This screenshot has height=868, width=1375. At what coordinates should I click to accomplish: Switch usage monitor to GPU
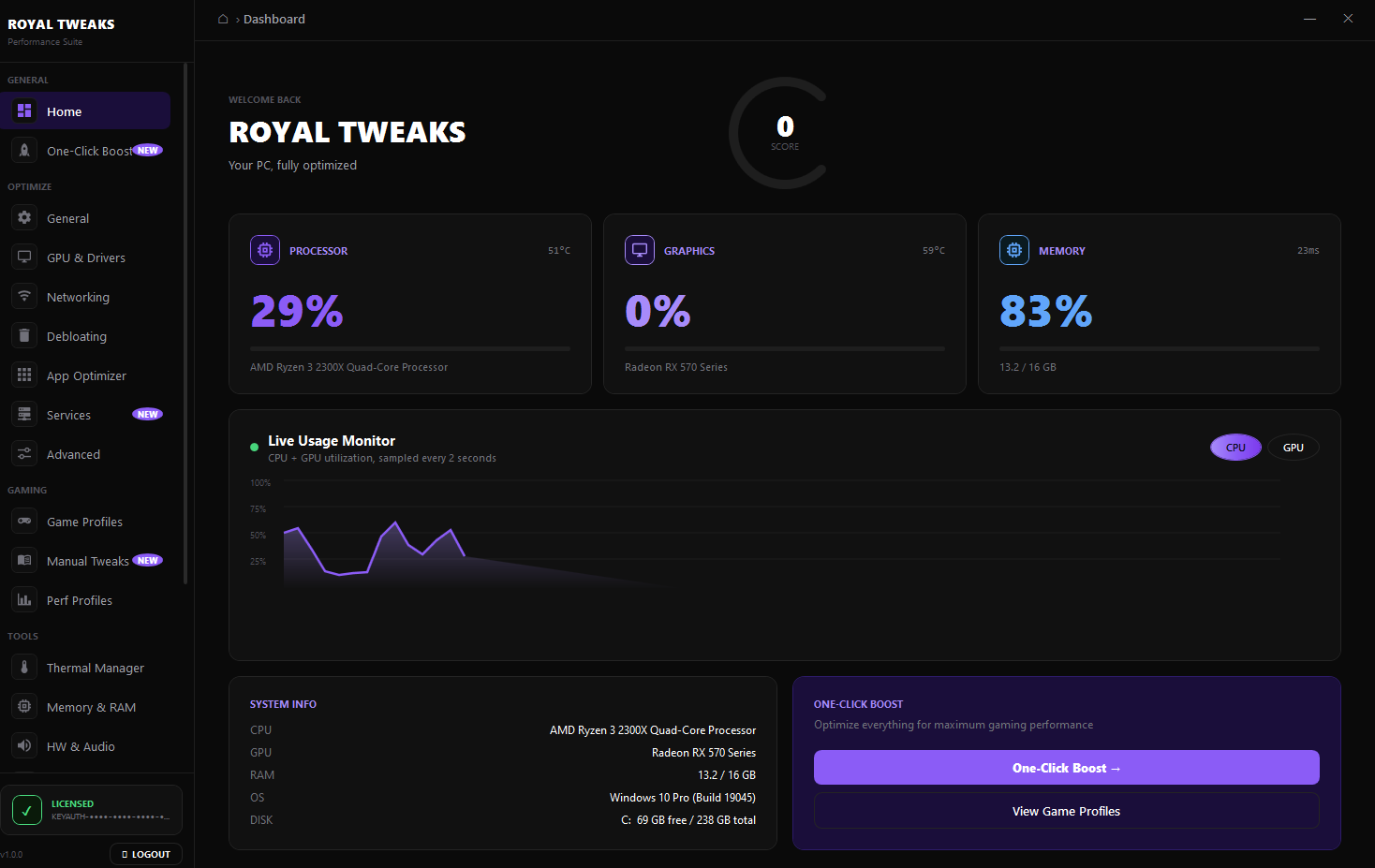[x=1294, y=448]
